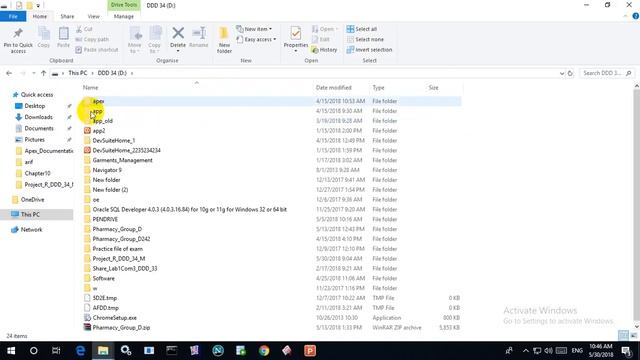Select the Project_R_DDD_34_M folder

click(x=119, y=258)
